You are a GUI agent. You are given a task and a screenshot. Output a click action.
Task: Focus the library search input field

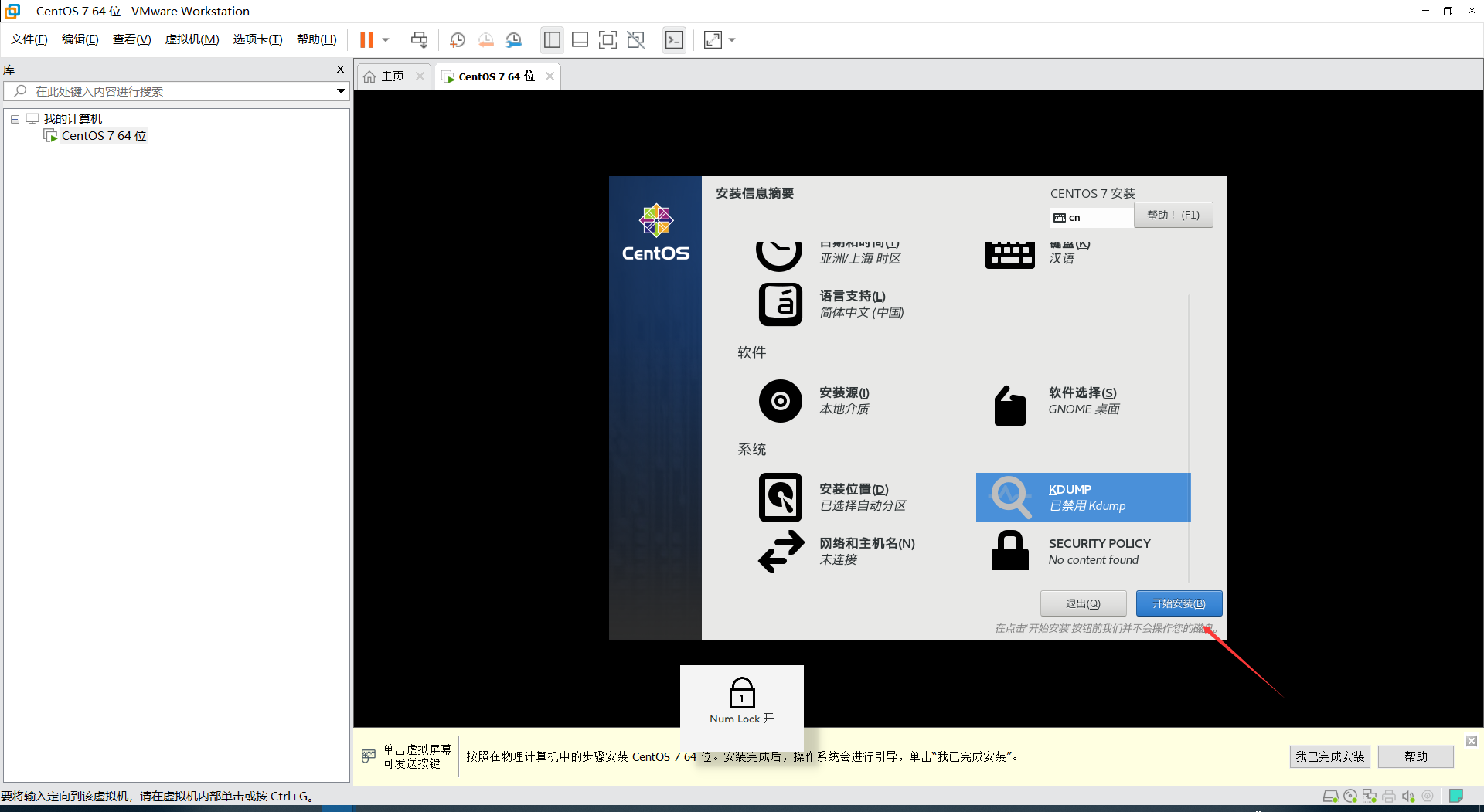[176, 91]
